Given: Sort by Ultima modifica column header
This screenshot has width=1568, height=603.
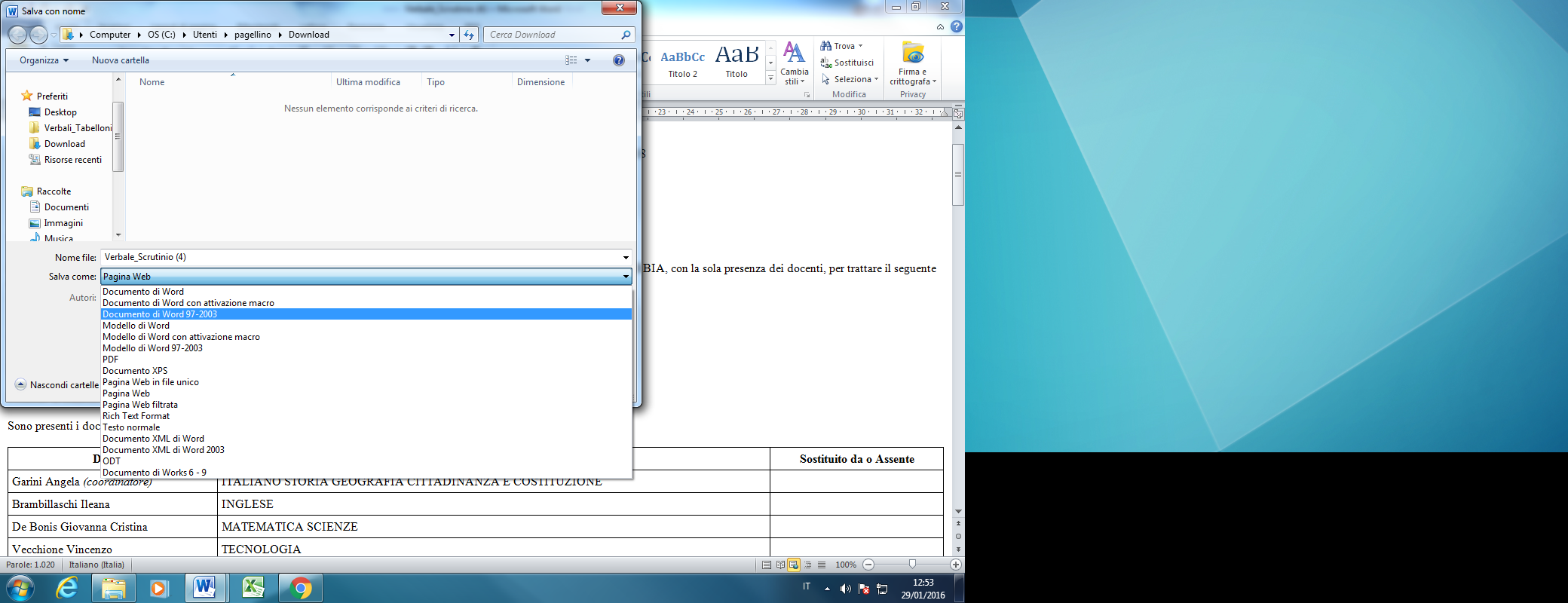Looking at the screenshot, I should point(368,82).
